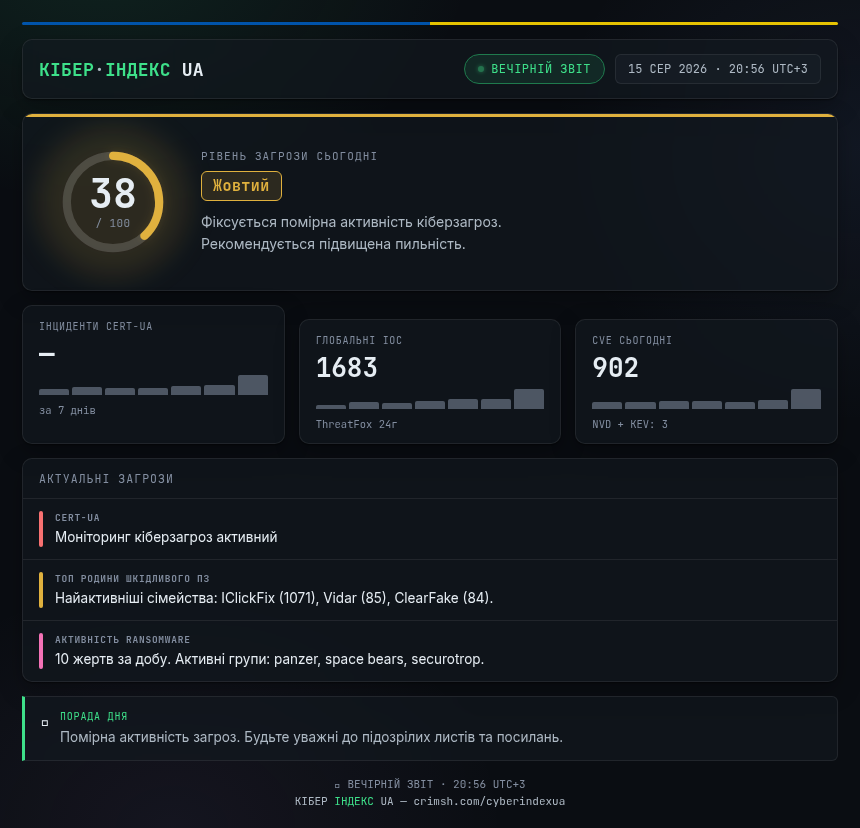860x828 pixels.
Task: Open the ГЛОБАЛЬНІ IOC card showing 1683
Action: 430,381
